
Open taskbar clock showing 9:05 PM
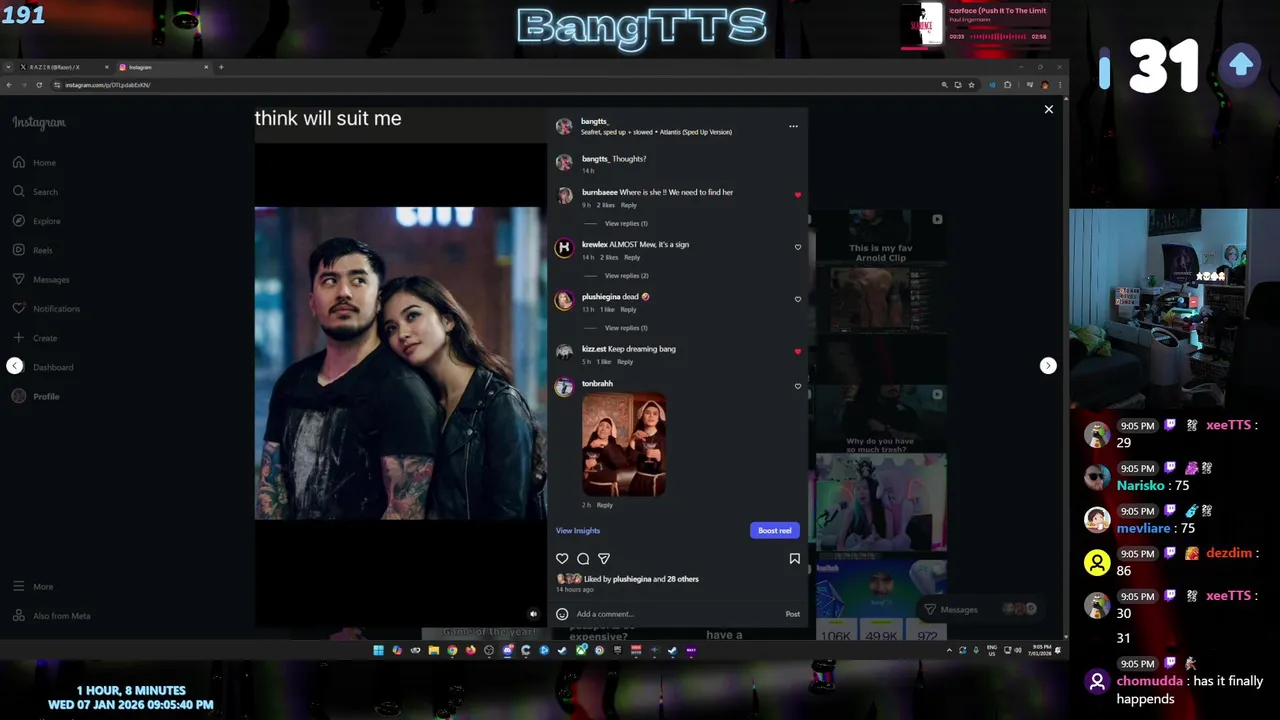(1039, 650)
